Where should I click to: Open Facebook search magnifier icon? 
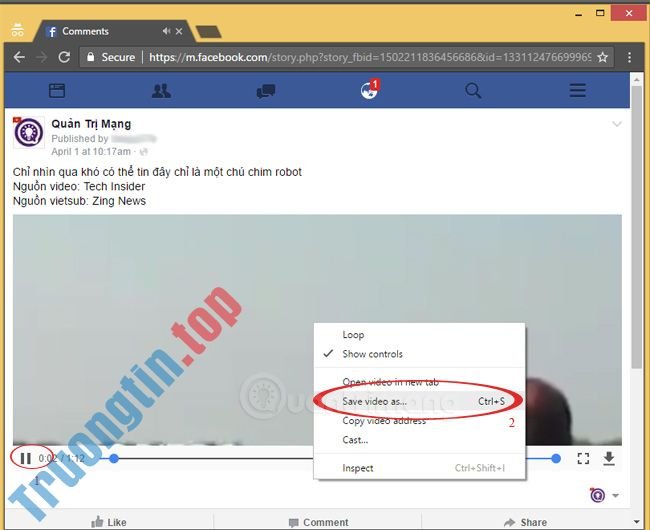pos(473,90)
